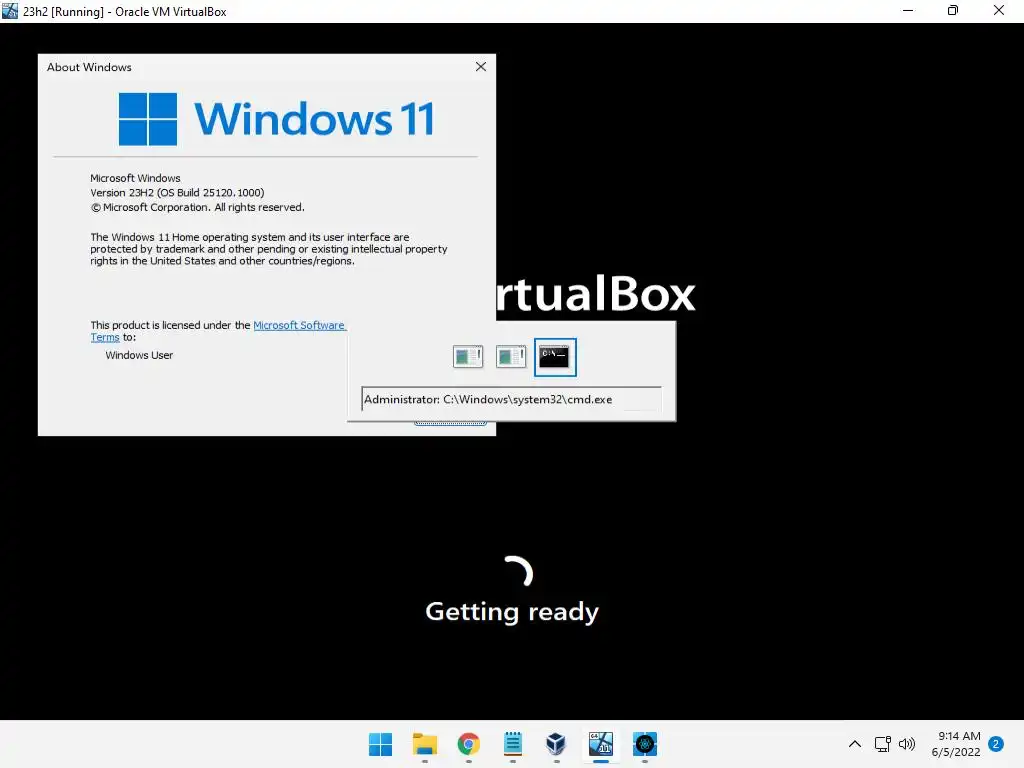The height and width of the screenshot is (768, 1024).
Task: Show hidden system tray icons
Action: 855,744
